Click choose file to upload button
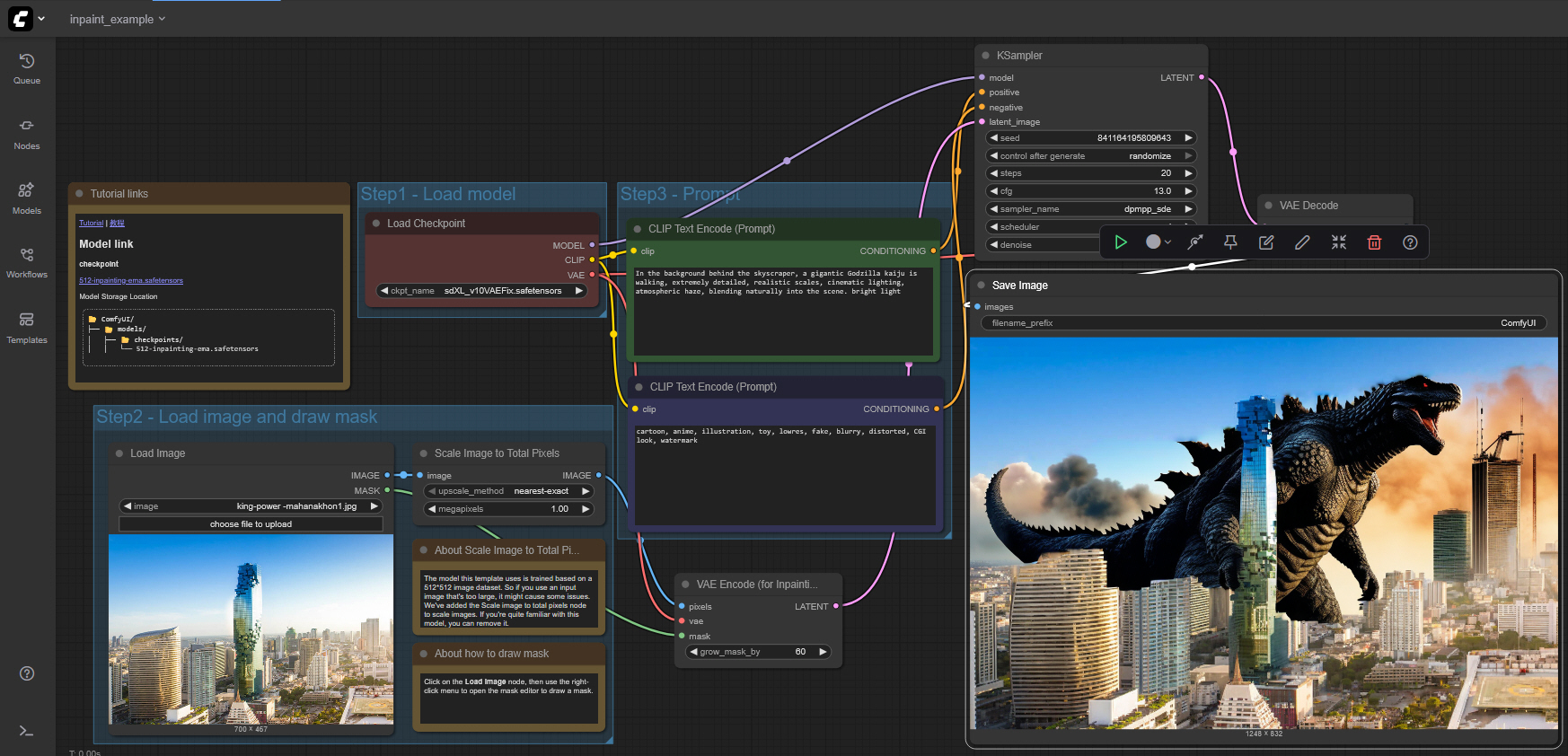The height and width of the screenshot is (756, 1568). click(x=251, y=524)
